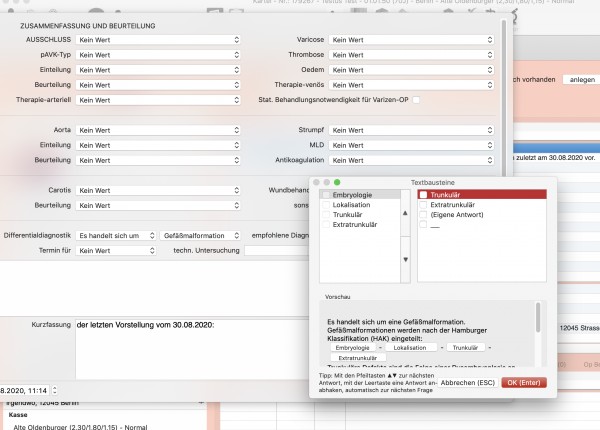Select 'Alte Oldenburger (2,30/1,80/1,15) - Normal' Kasse entry
Viewport: 600px width, 430px height.
80,427
